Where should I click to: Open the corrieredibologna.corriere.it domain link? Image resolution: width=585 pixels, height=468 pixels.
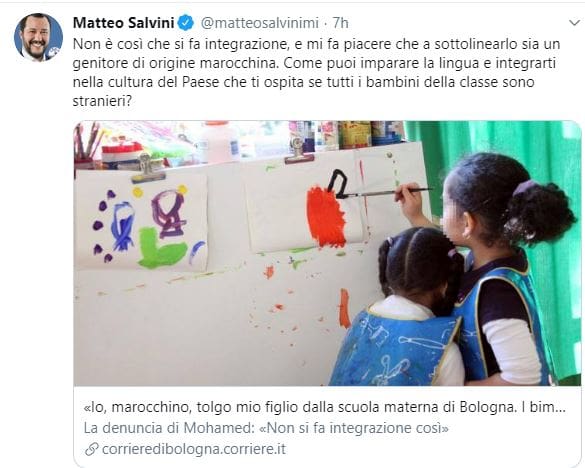pos(194,449)
